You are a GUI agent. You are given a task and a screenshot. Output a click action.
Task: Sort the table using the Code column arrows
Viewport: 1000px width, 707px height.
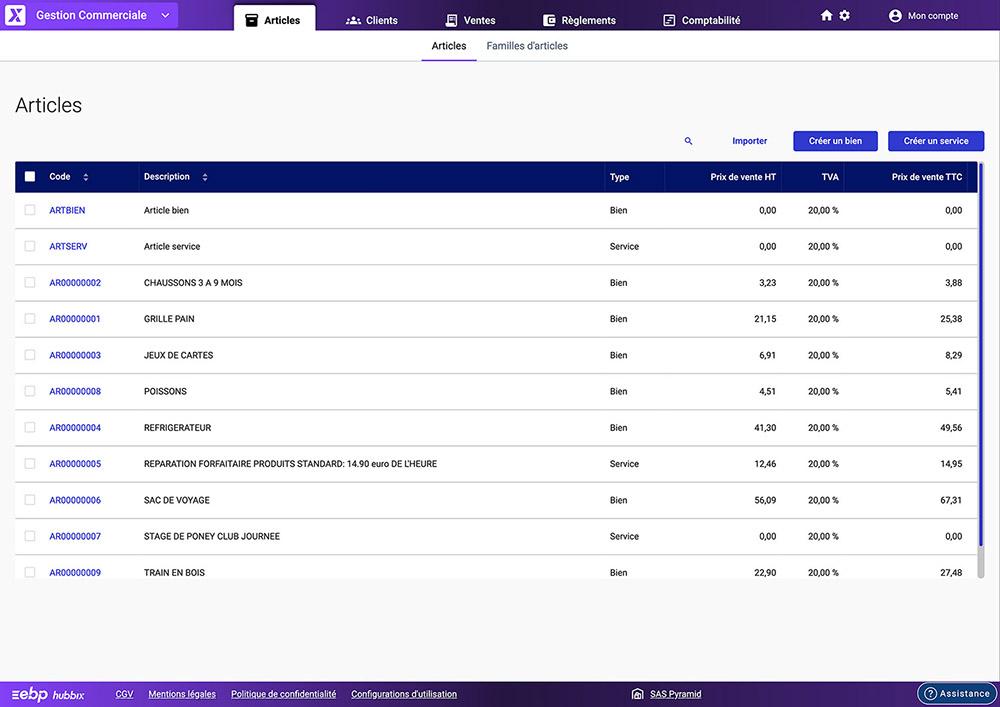click(85, 176)
